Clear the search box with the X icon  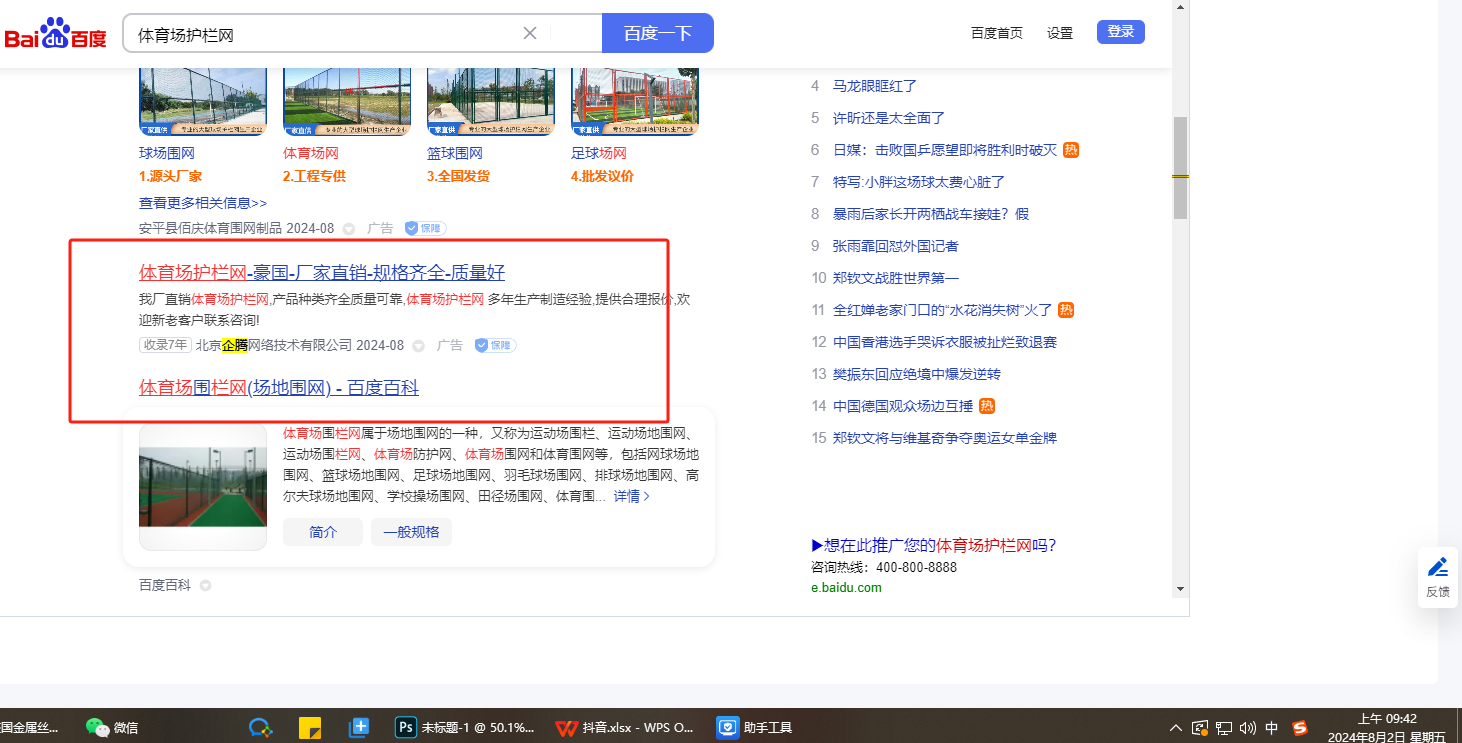(530, 33)
